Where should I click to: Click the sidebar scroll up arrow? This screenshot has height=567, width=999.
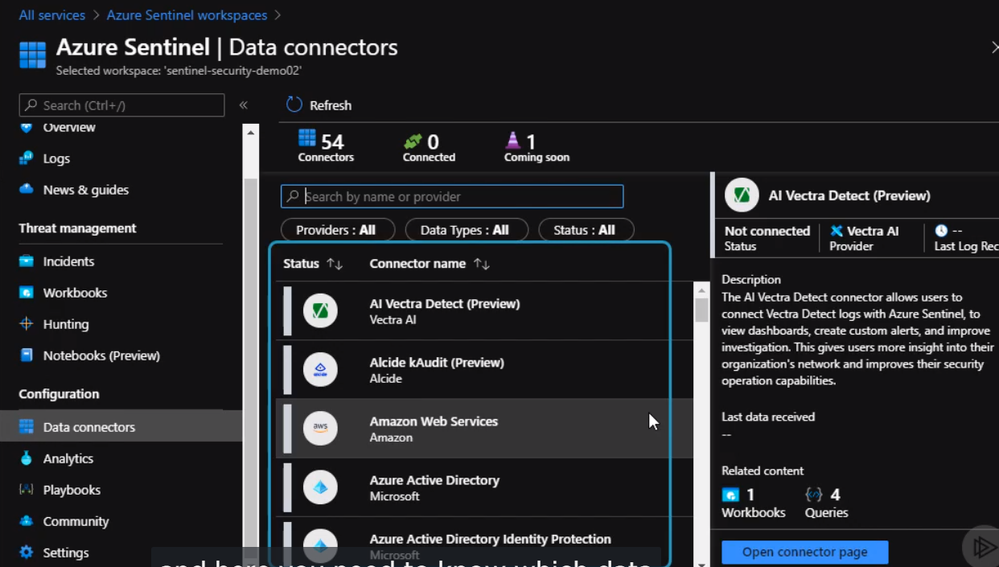pyautogui.click(x=250, y=133)
